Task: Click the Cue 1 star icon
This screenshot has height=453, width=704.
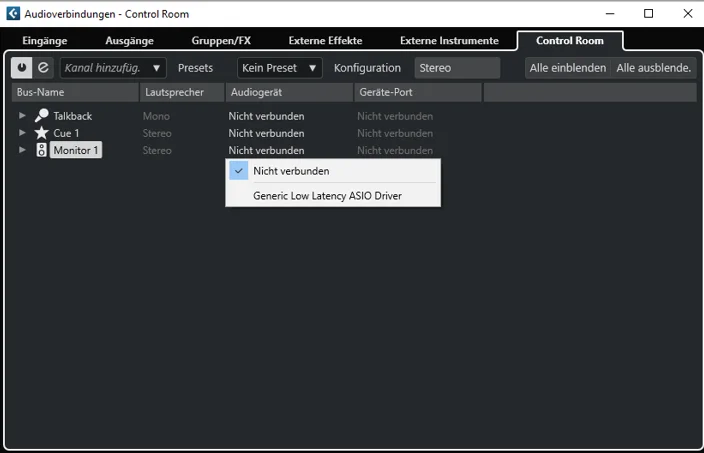Action: (41, 132)
